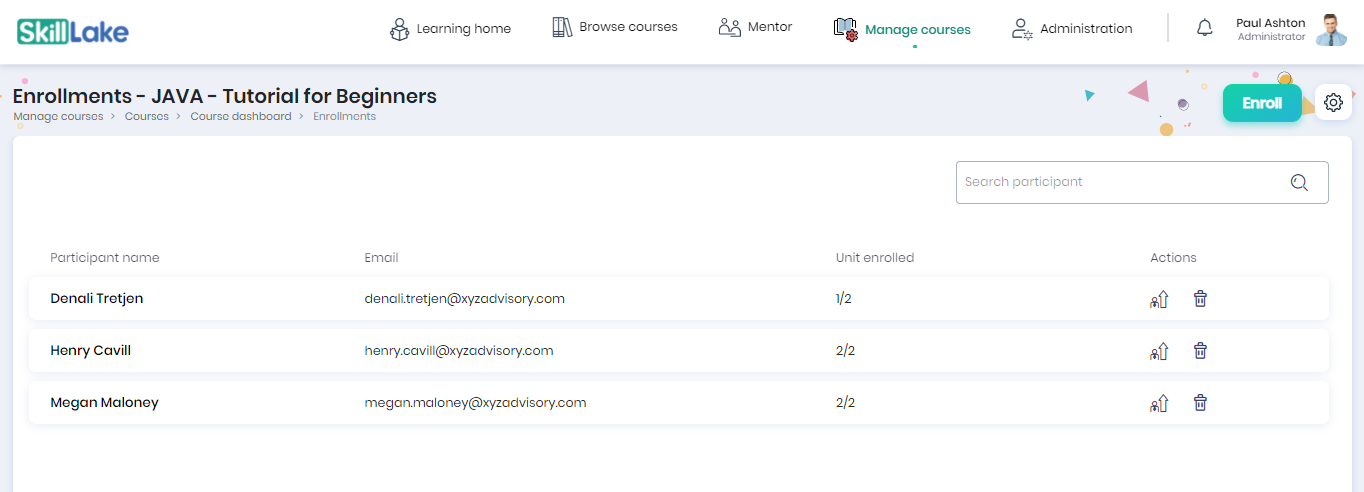
Task: Open the Administration menu
Action: (1071, 29)
